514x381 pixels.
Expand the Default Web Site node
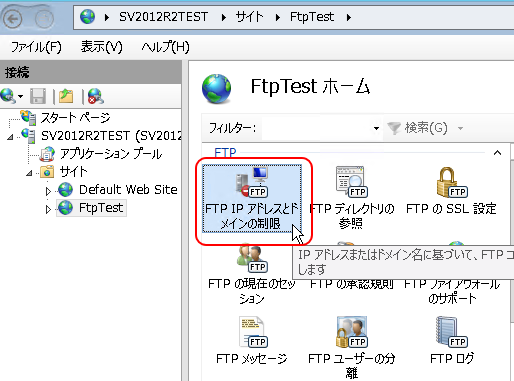[48, 191]
